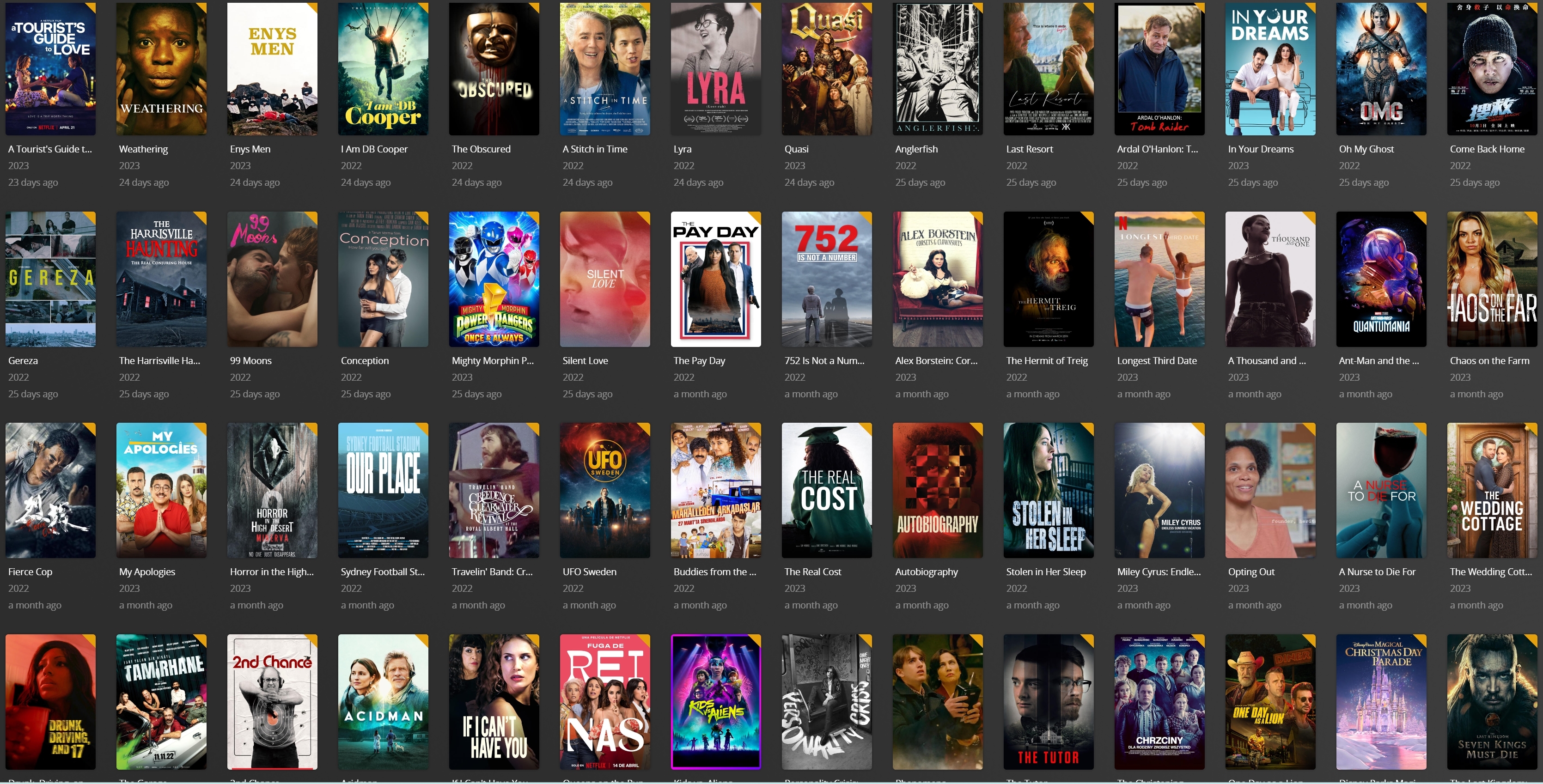This screenshot has width=1543, height=784.
Task: Click the Chrzciny poster
Action: coord(1159,702)
